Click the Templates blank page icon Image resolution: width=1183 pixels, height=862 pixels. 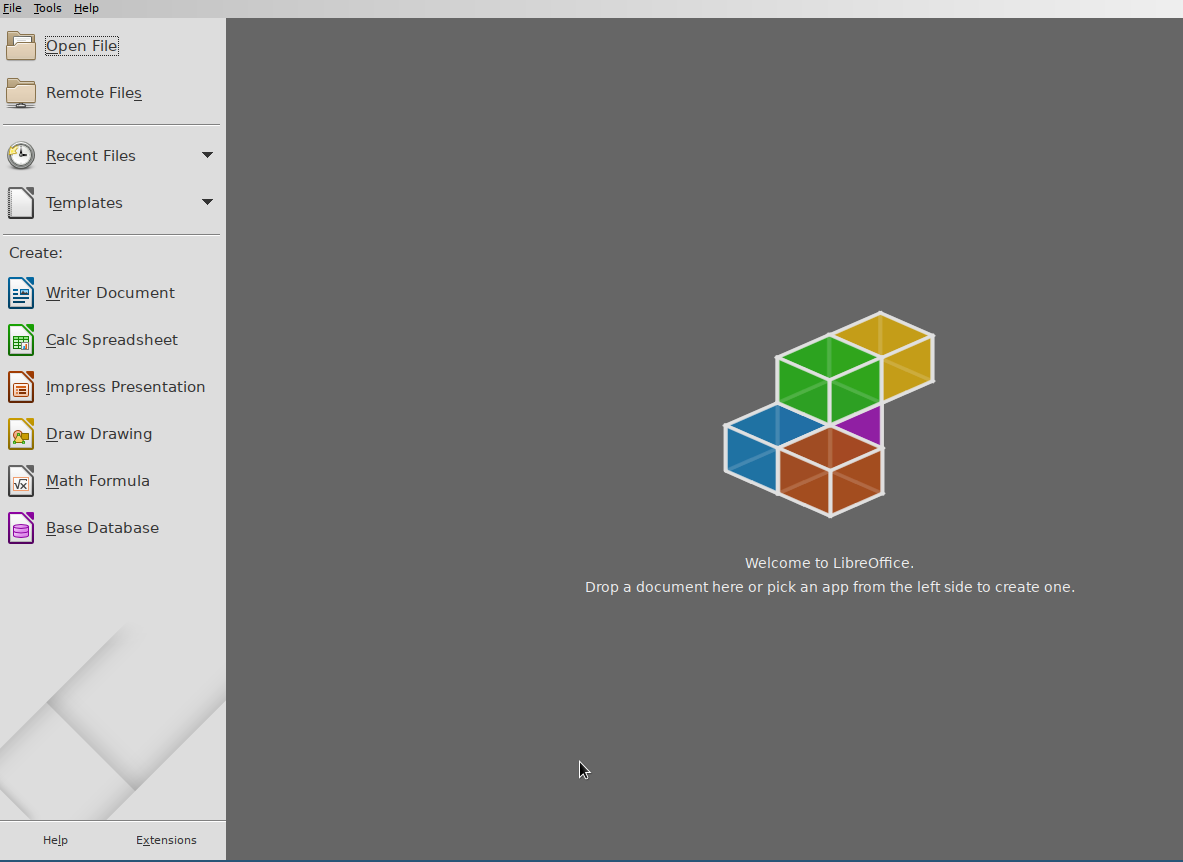click(21, 203)
